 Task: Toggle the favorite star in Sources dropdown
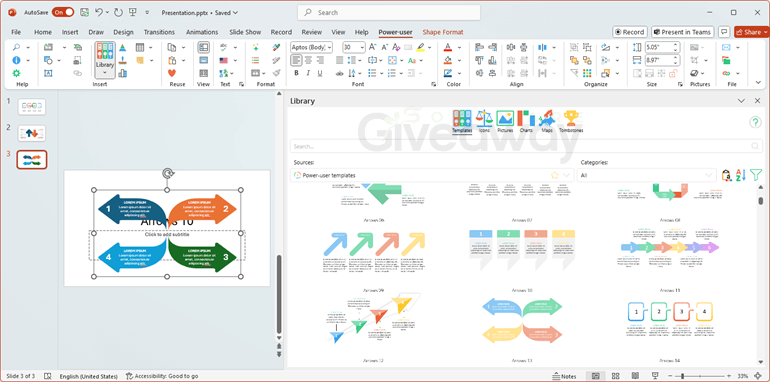click(x=555, y=175)
